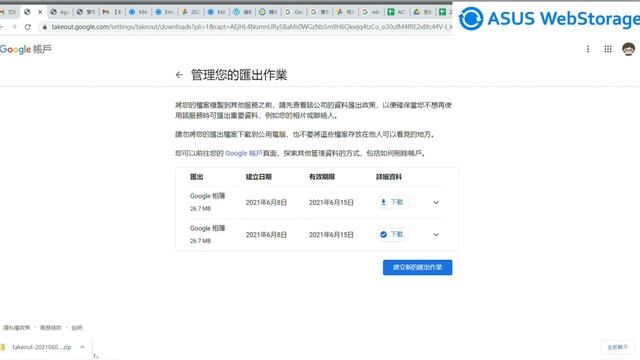Click the 建立日期 column header
The height and width of the screenshot is (360, 640).
pyautogui.click(x=259, y=177)
